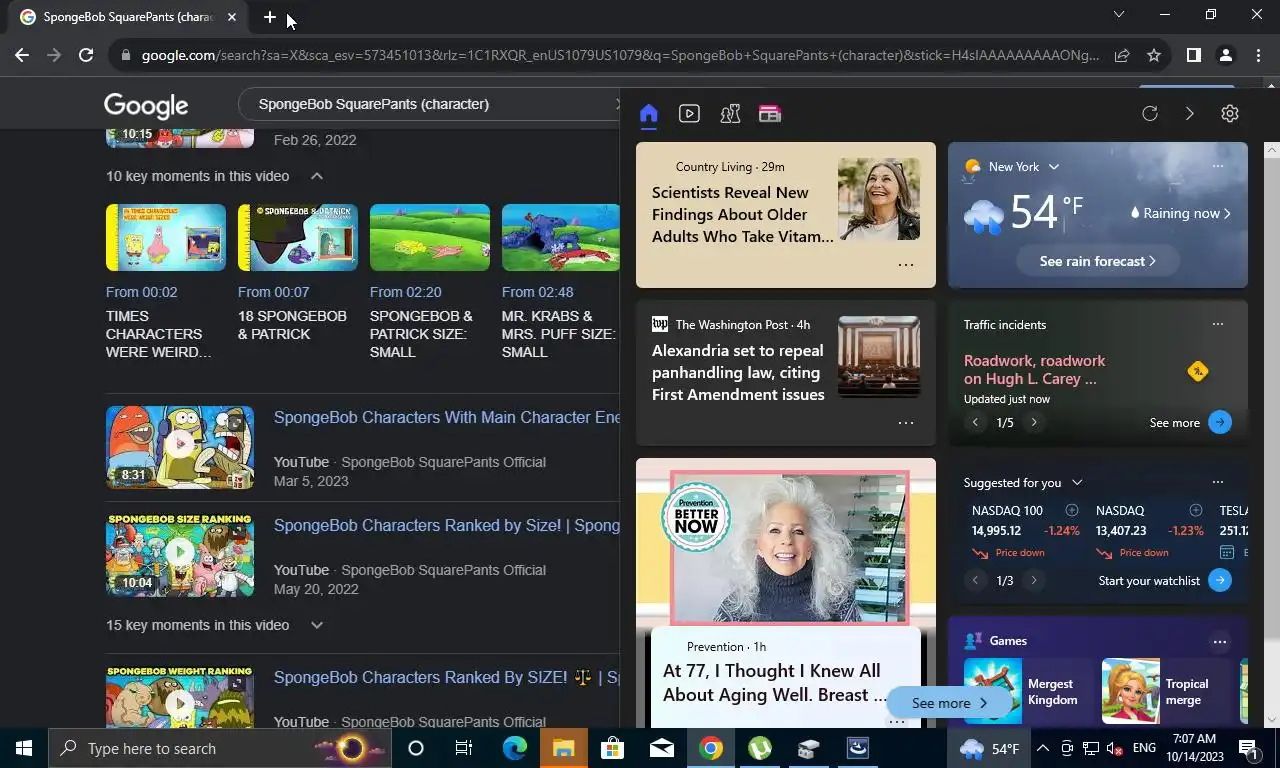Open key moment From 02:20 thumbnail
Viewport: 1280px width, 768px height.
(430, 238)
